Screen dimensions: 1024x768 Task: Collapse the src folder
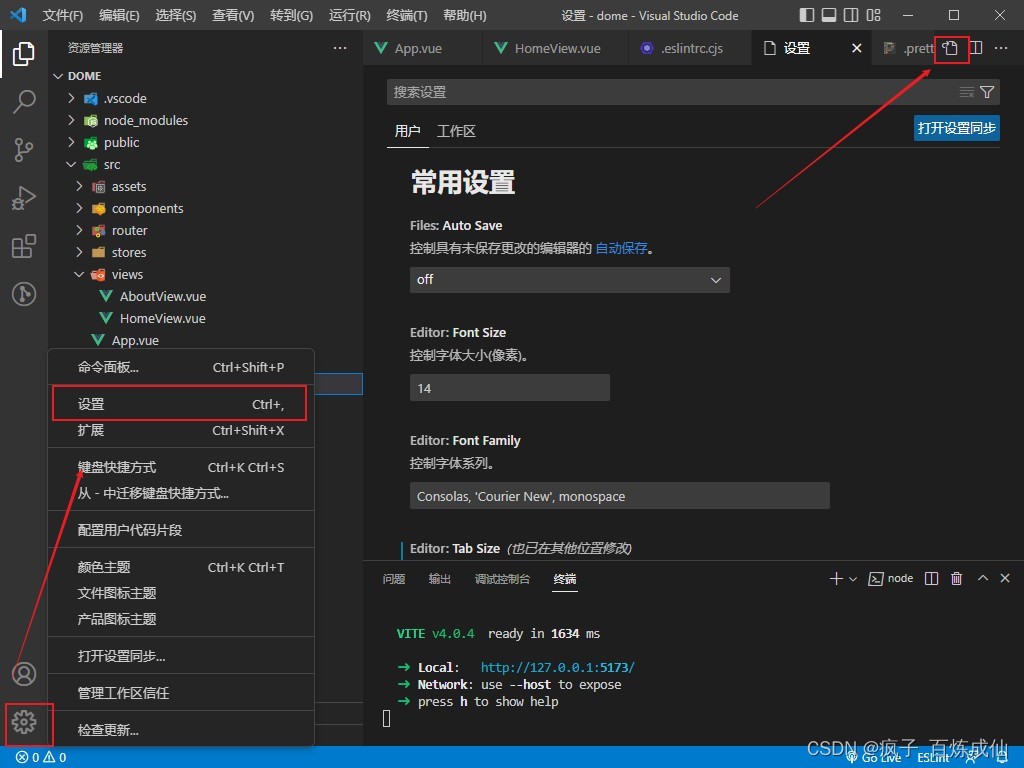71,165
